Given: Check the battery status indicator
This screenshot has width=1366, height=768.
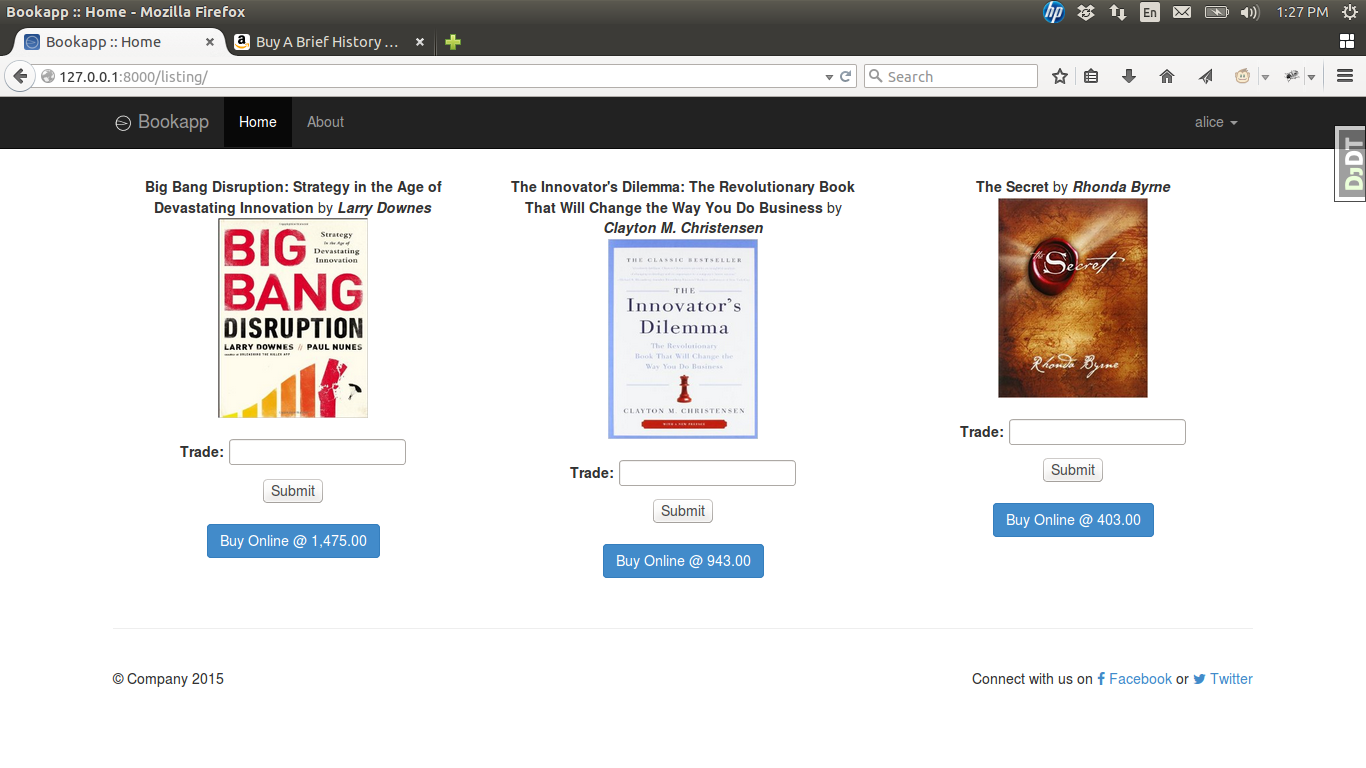Looking at the screenshot, I should click(x=1216, y=12).
